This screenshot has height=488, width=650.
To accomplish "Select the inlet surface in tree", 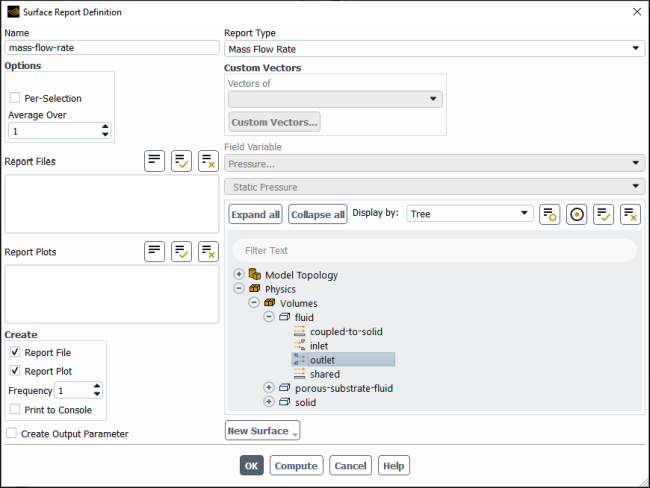I will [x=319, y=346].
